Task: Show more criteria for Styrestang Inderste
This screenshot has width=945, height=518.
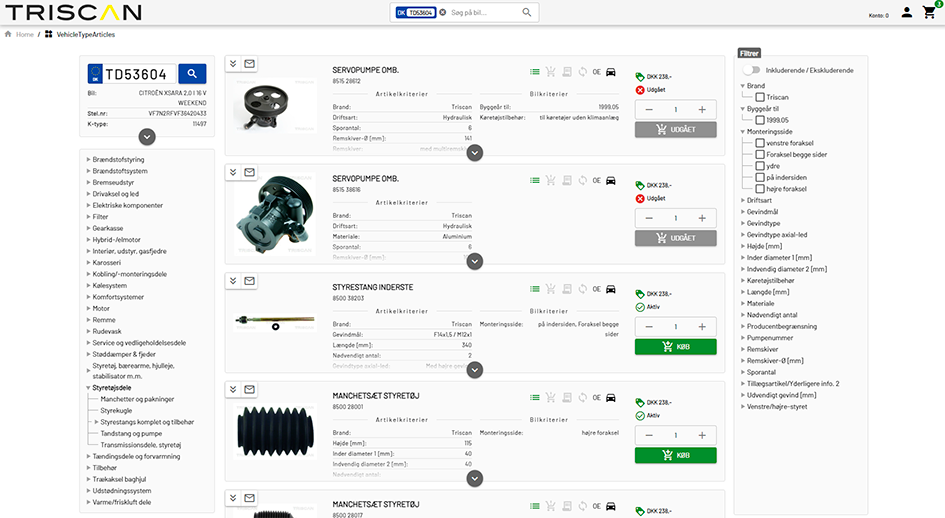Action: [475, 370]
